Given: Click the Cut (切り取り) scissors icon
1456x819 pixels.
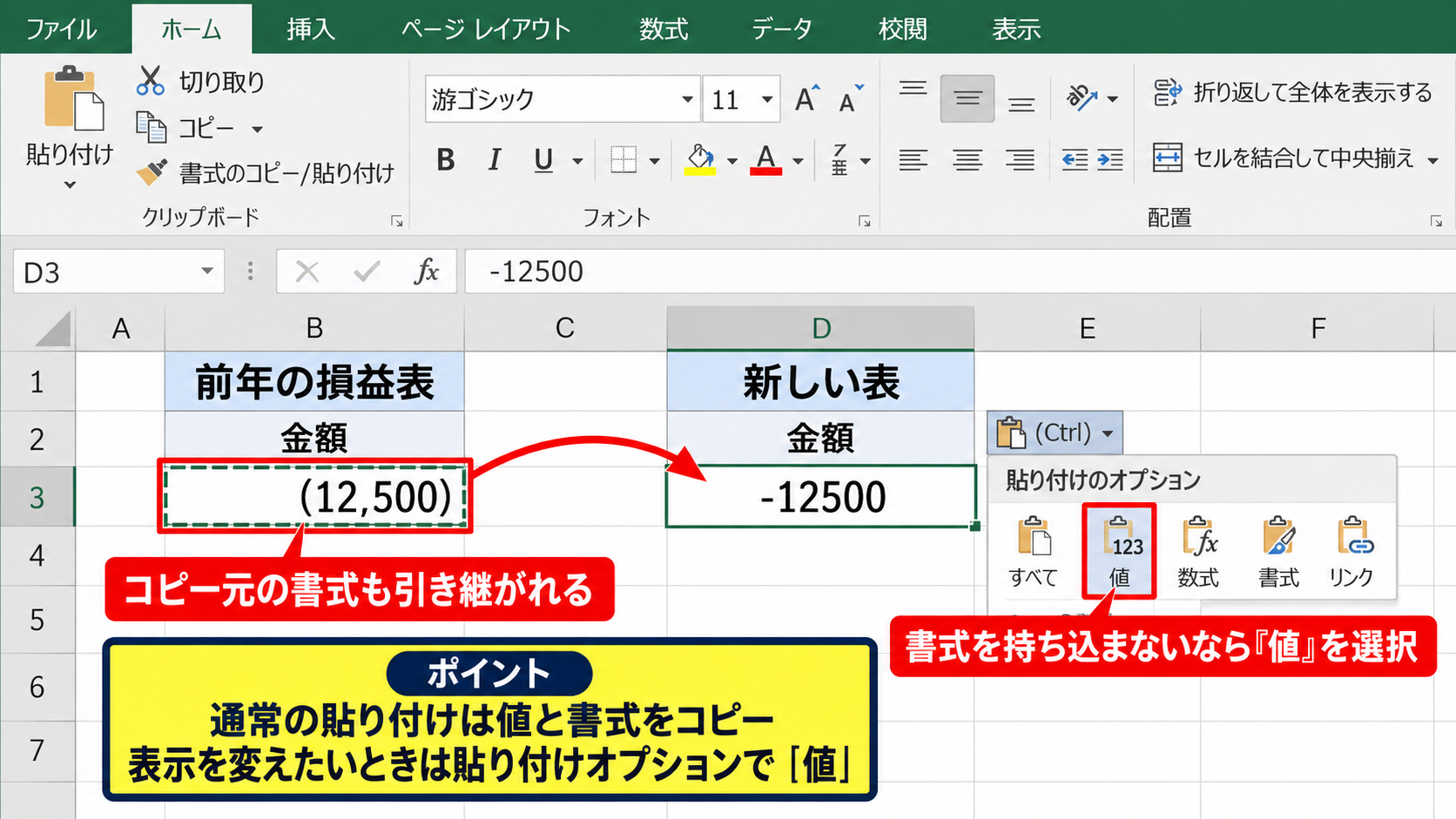Looking at the screenshot, I should 150,81.
